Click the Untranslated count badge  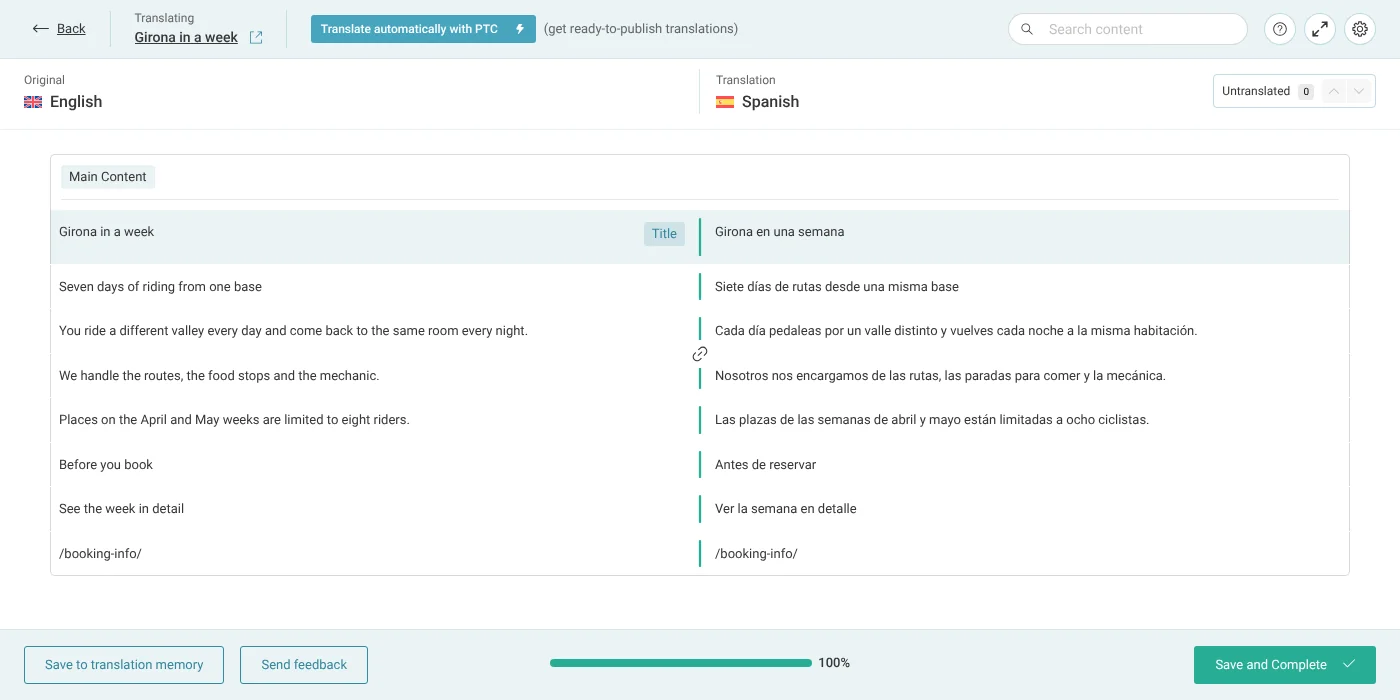click(x=1305, y=91)
